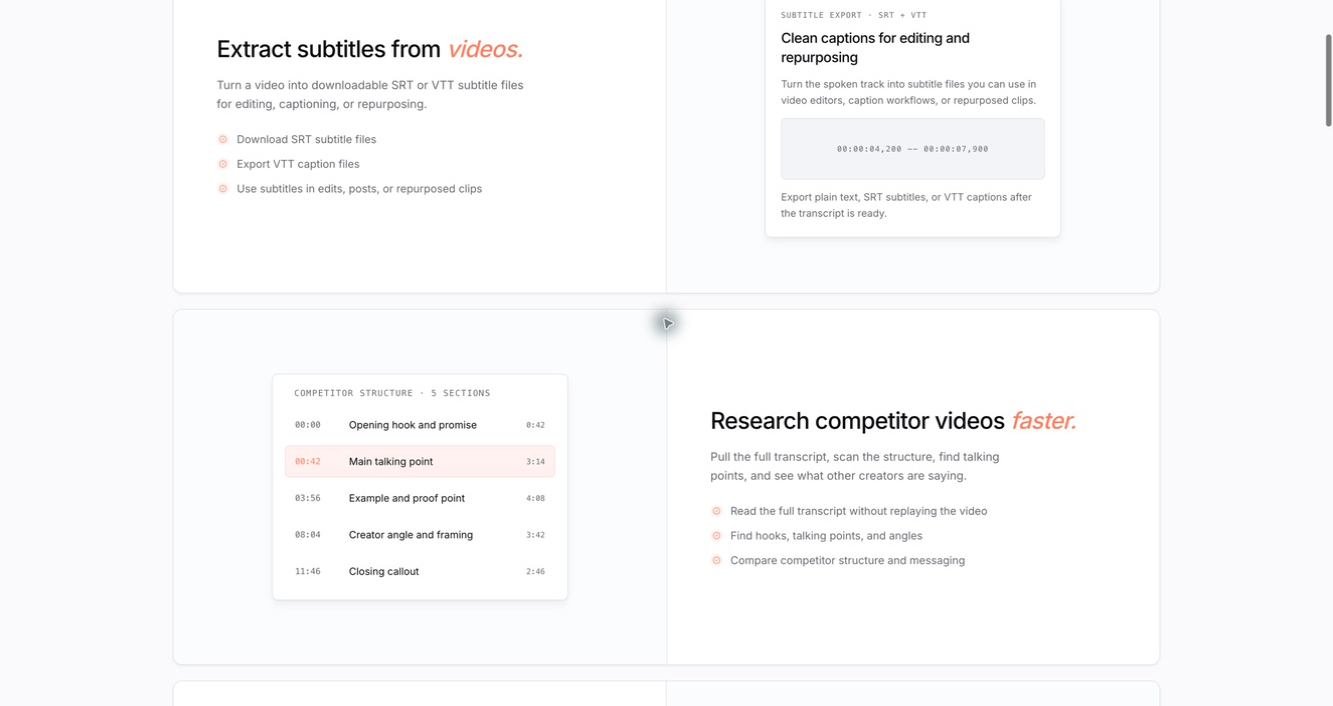Click the 00:42 timestamp in the highlighted row
1333x706 pixels.
click(308, 462)
